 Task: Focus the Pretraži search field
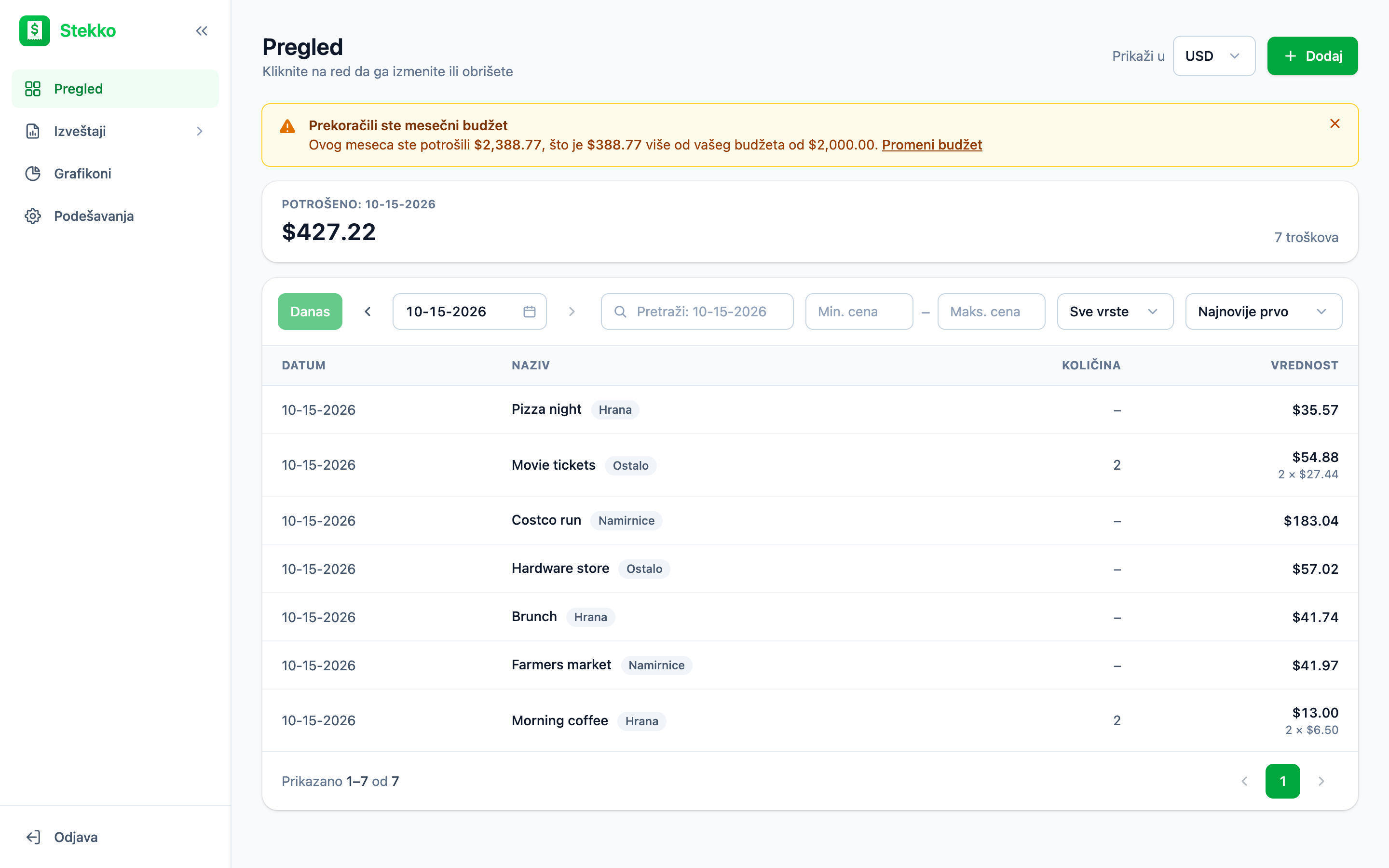[697, 312]
